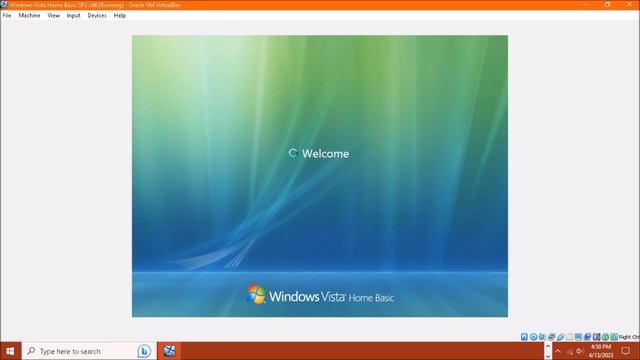
Task: Click the taskbar scroll down arrow
Action: [548, 357]
